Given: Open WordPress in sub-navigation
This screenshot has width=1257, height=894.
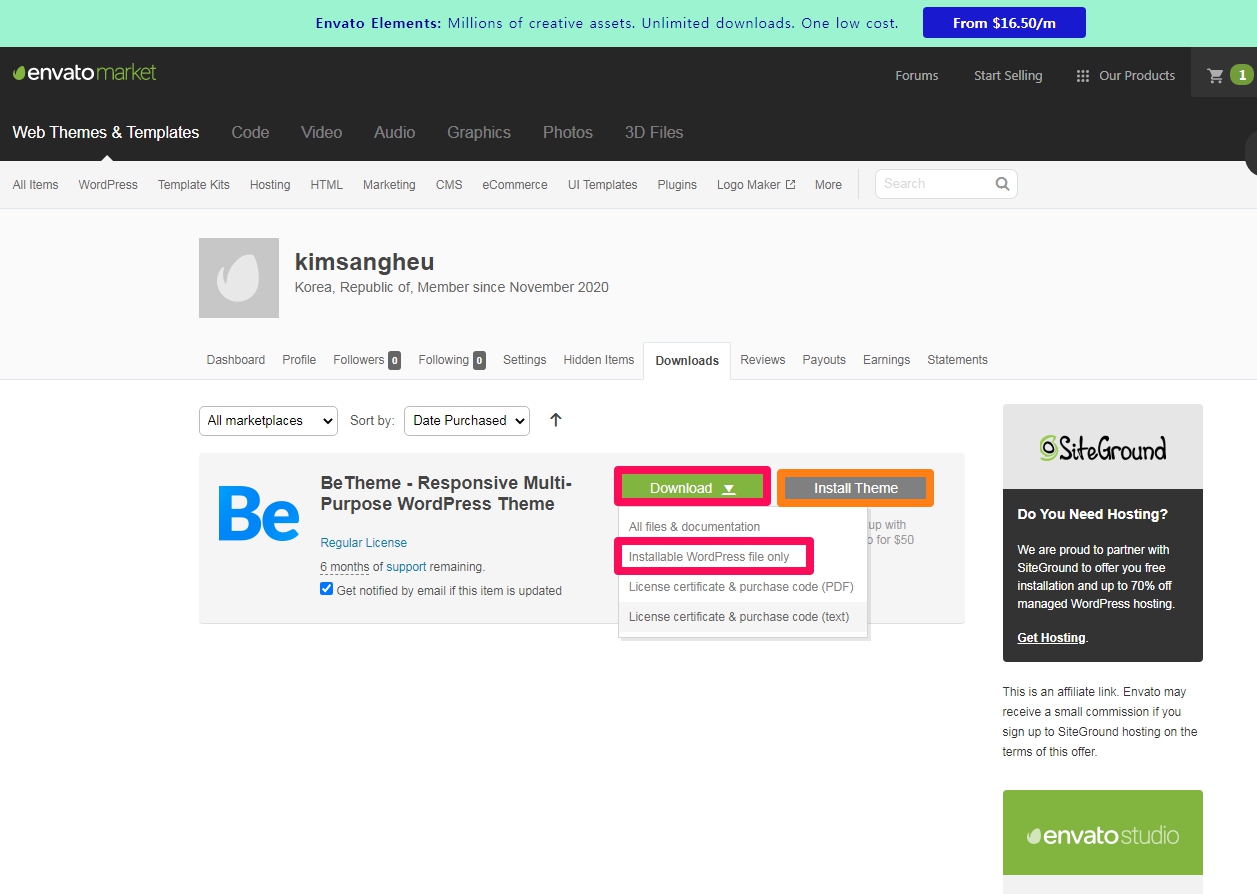Looking at the screenshot, I should (108, 185).
